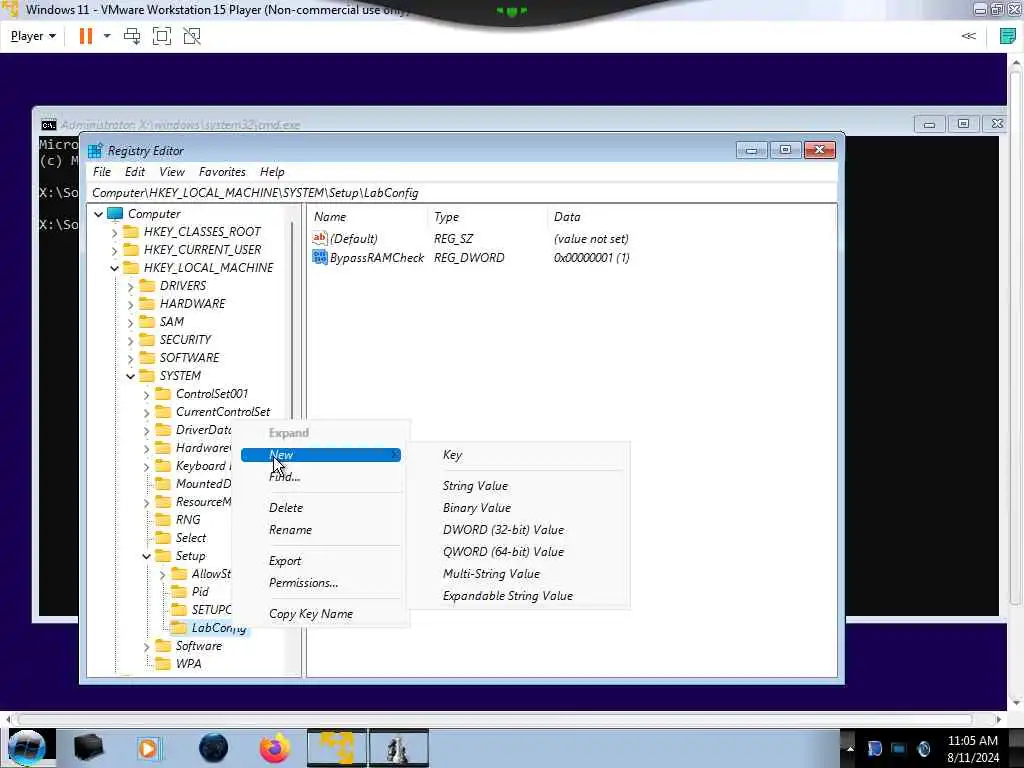Click the (Default) string value icon

point(319,238)
